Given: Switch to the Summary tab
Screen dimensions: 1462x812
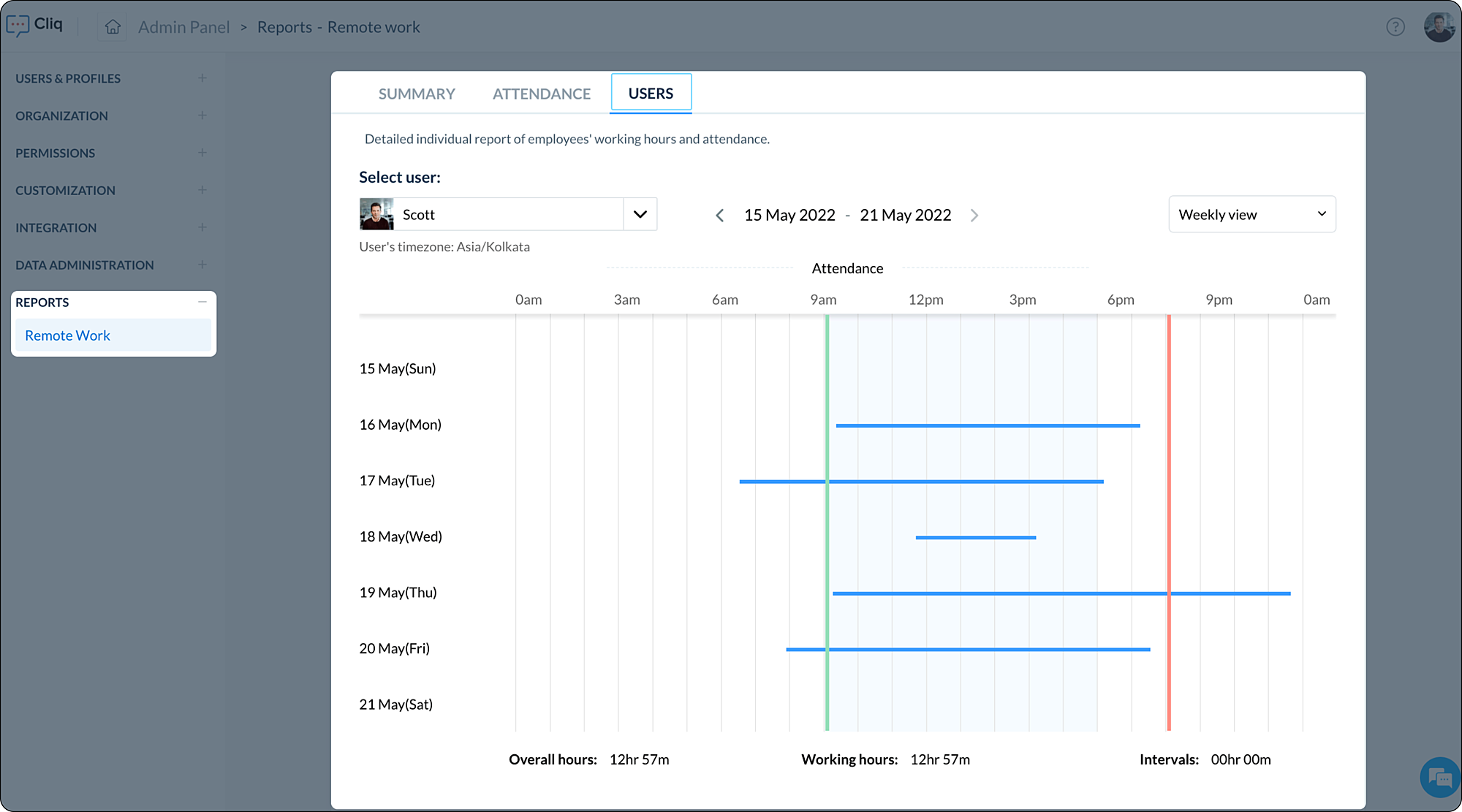Looking at the screenshot, I should tap(417, 94).
